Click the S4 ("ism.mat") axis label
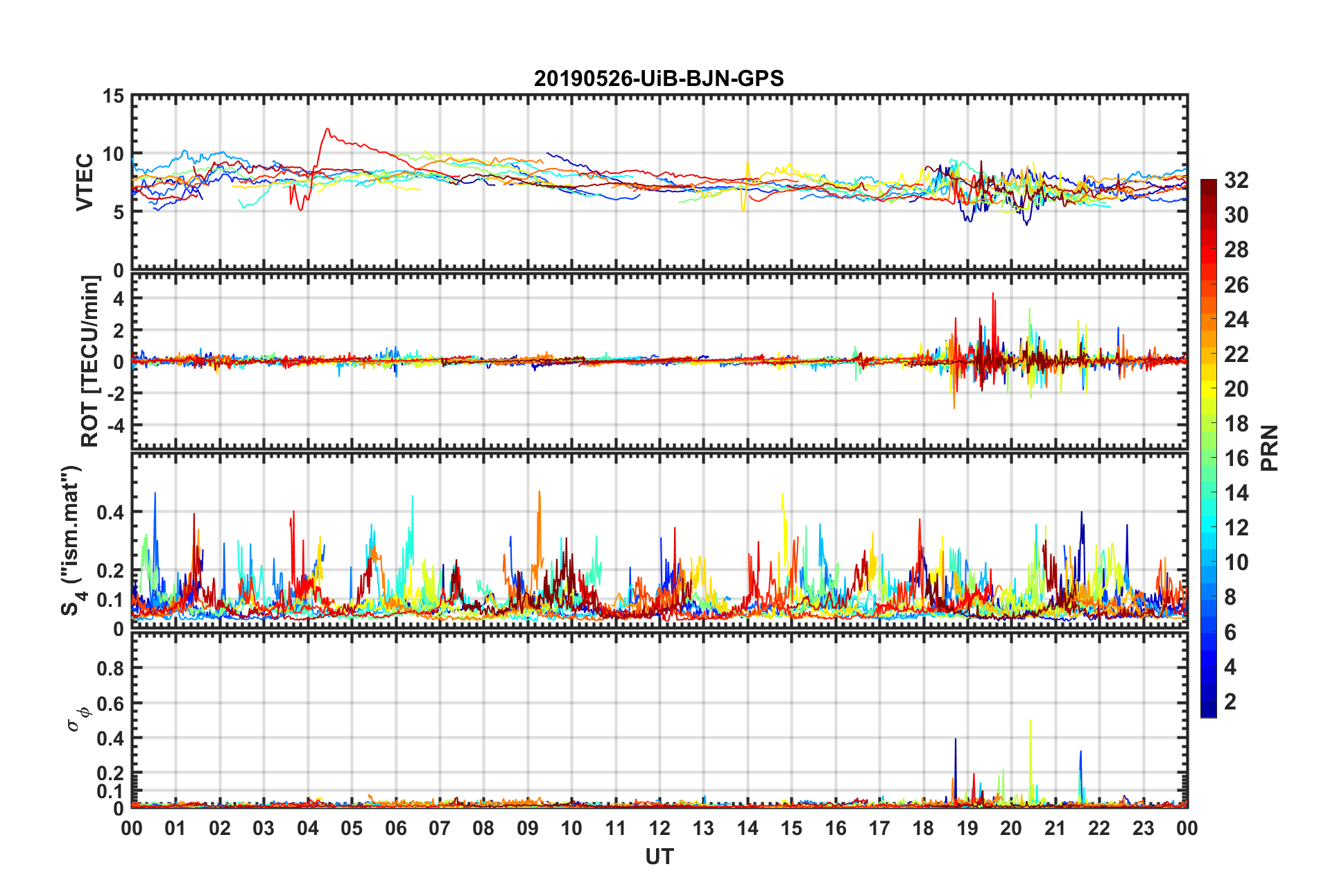Image resolution: width=1319 pixels, height=896 pixels. pyautogui.click(x=71, y=540)
